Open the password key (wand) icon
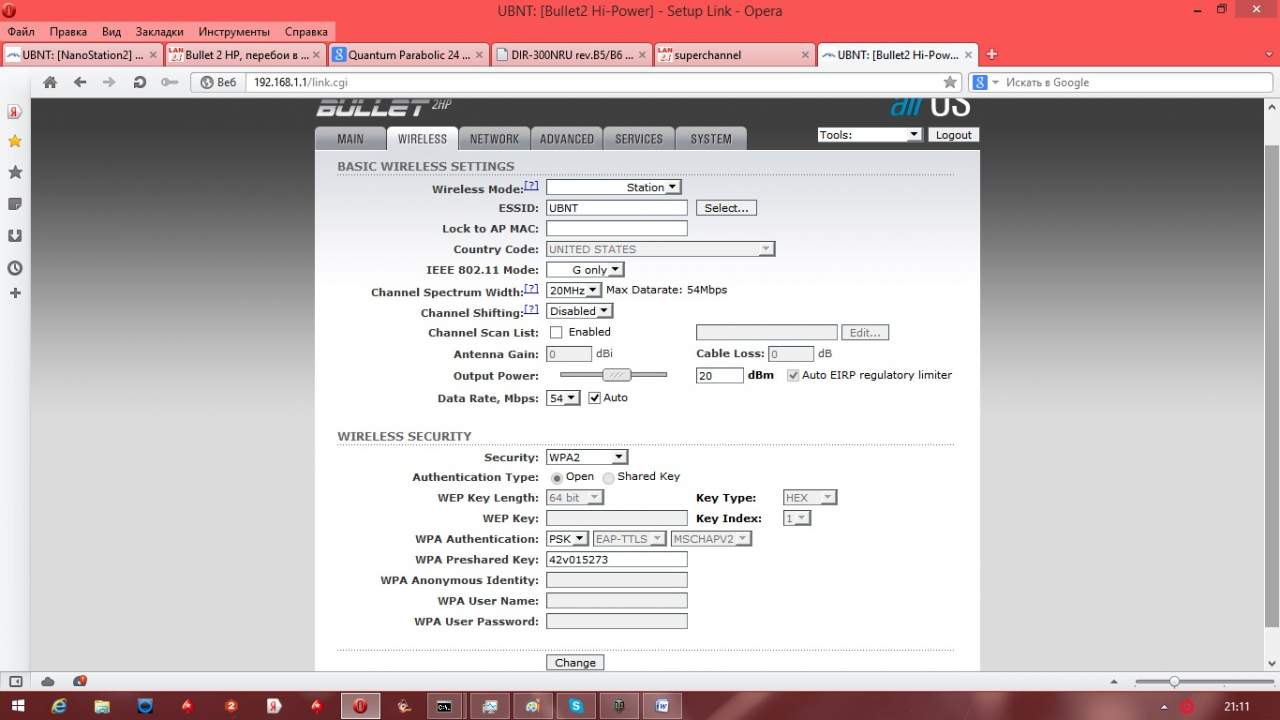Image resolution: width=1280 pixels, height=720 pixels. pyautogui.click(x=169, y=82)
